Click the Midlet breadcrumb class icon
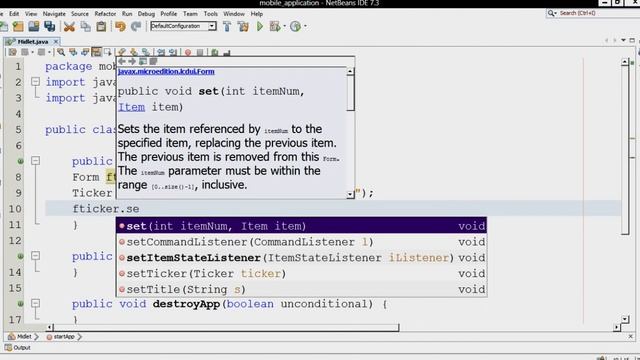 [x=11, y=337]
